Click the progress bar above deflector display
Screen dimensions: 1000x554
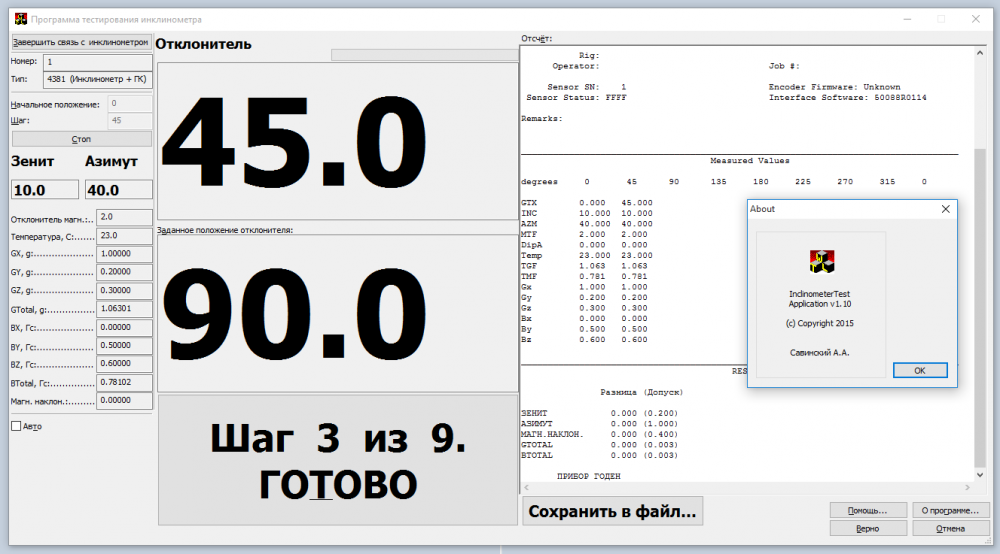click(425, 55)
